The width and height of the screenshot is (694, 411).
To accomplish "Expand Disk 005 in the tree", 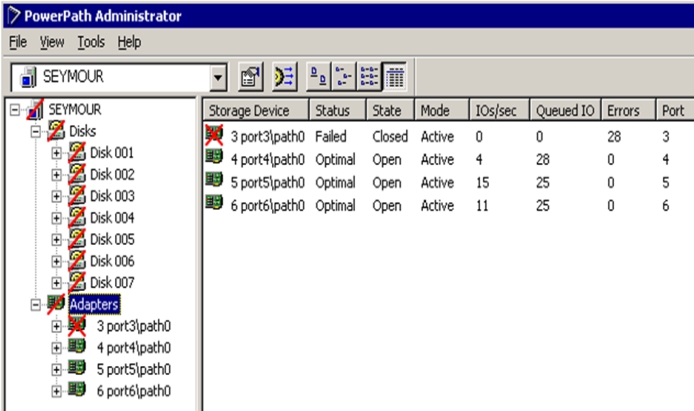I will (x=56, y=239).
